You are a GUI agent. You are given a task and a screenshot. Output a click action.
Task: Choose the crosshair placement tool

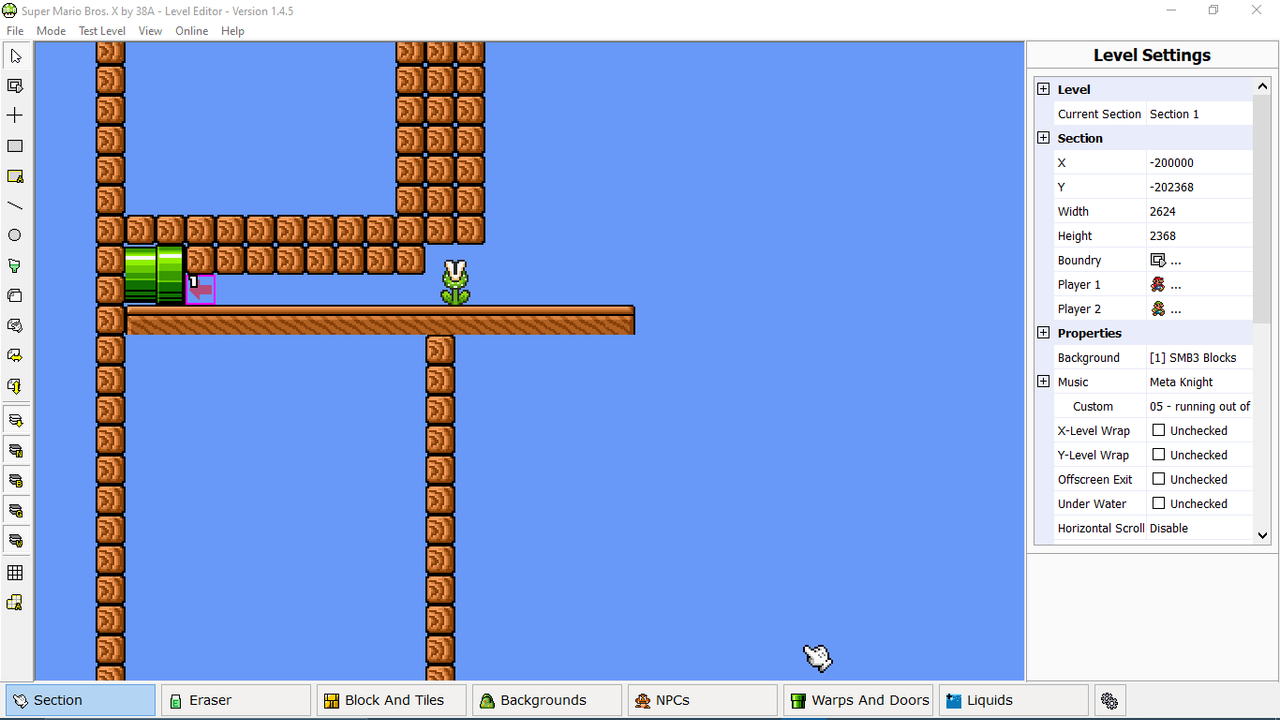coord(15,116)
